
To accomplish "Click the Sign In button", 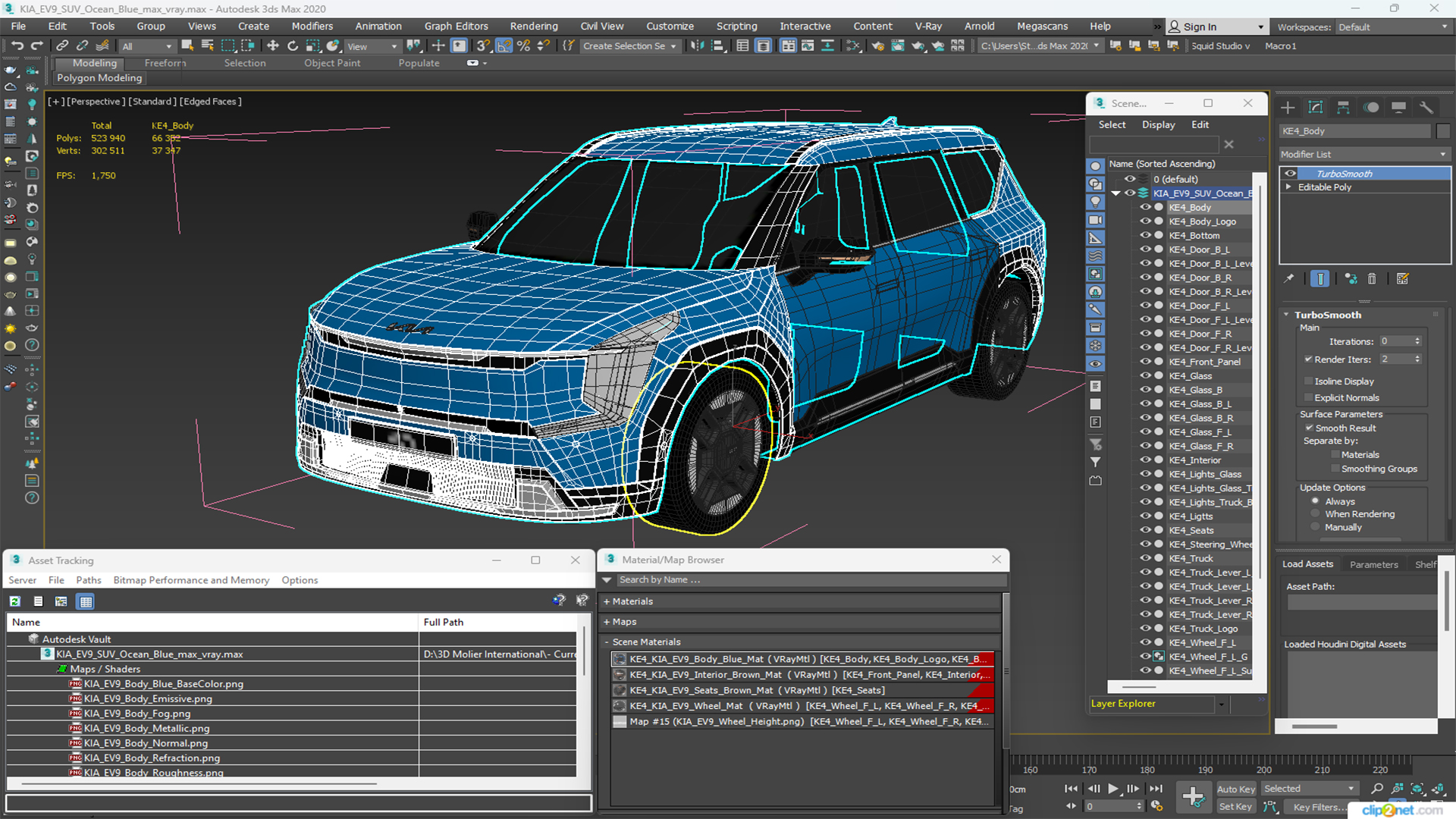I will pyautogui.click(x=1217, y=27).
